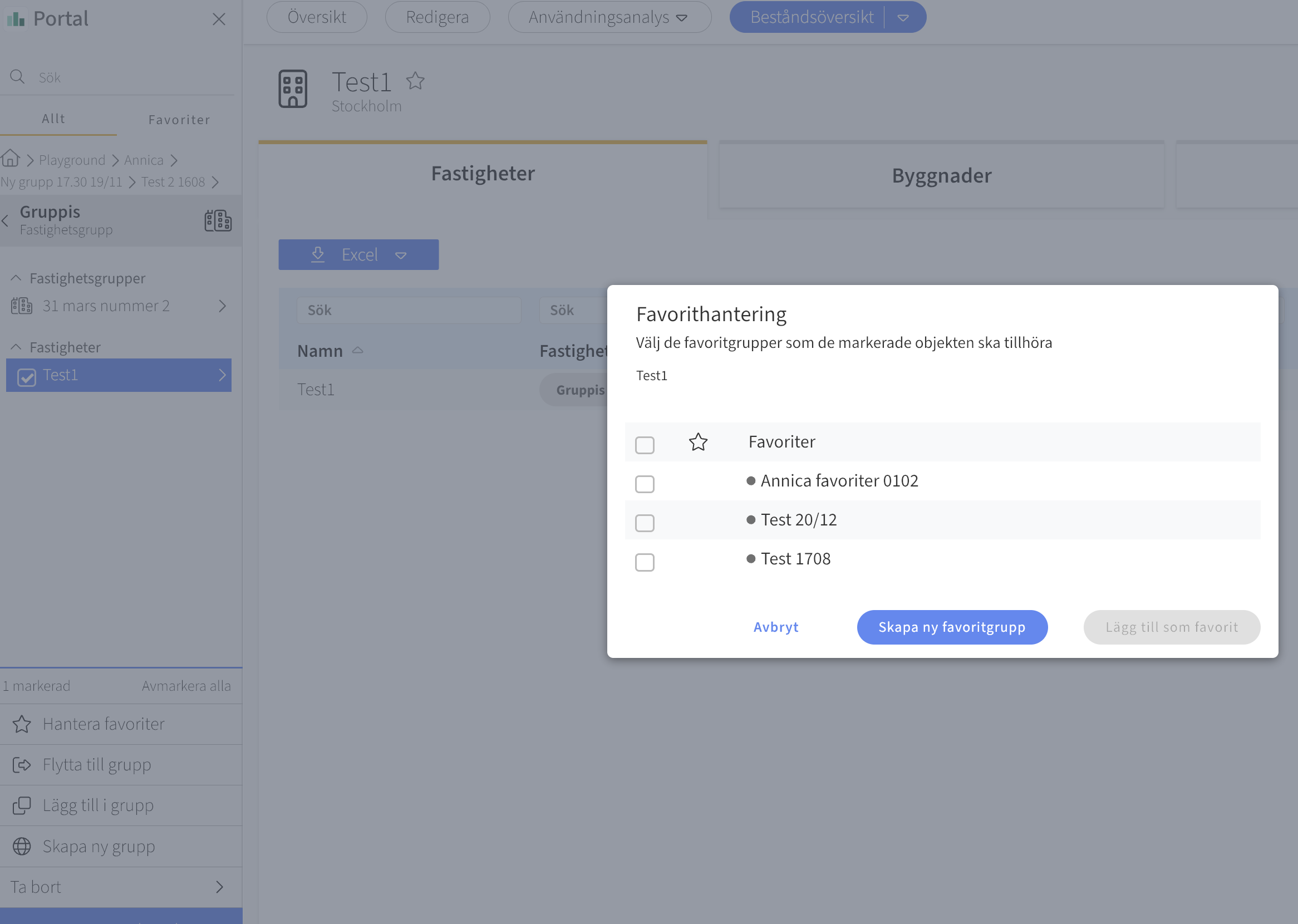Viewport: 1298px width, 924px height.
Task: Click the star icon in Favoriter row
Action: (698, 442)
